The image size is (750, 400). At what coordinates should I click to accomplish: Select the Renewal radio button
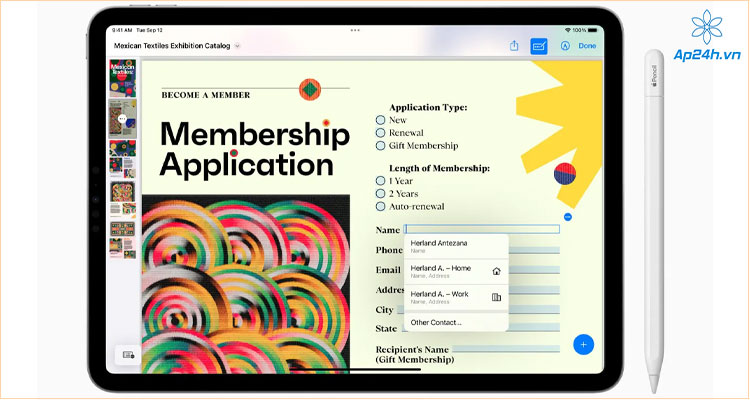[x=380, y=133]
